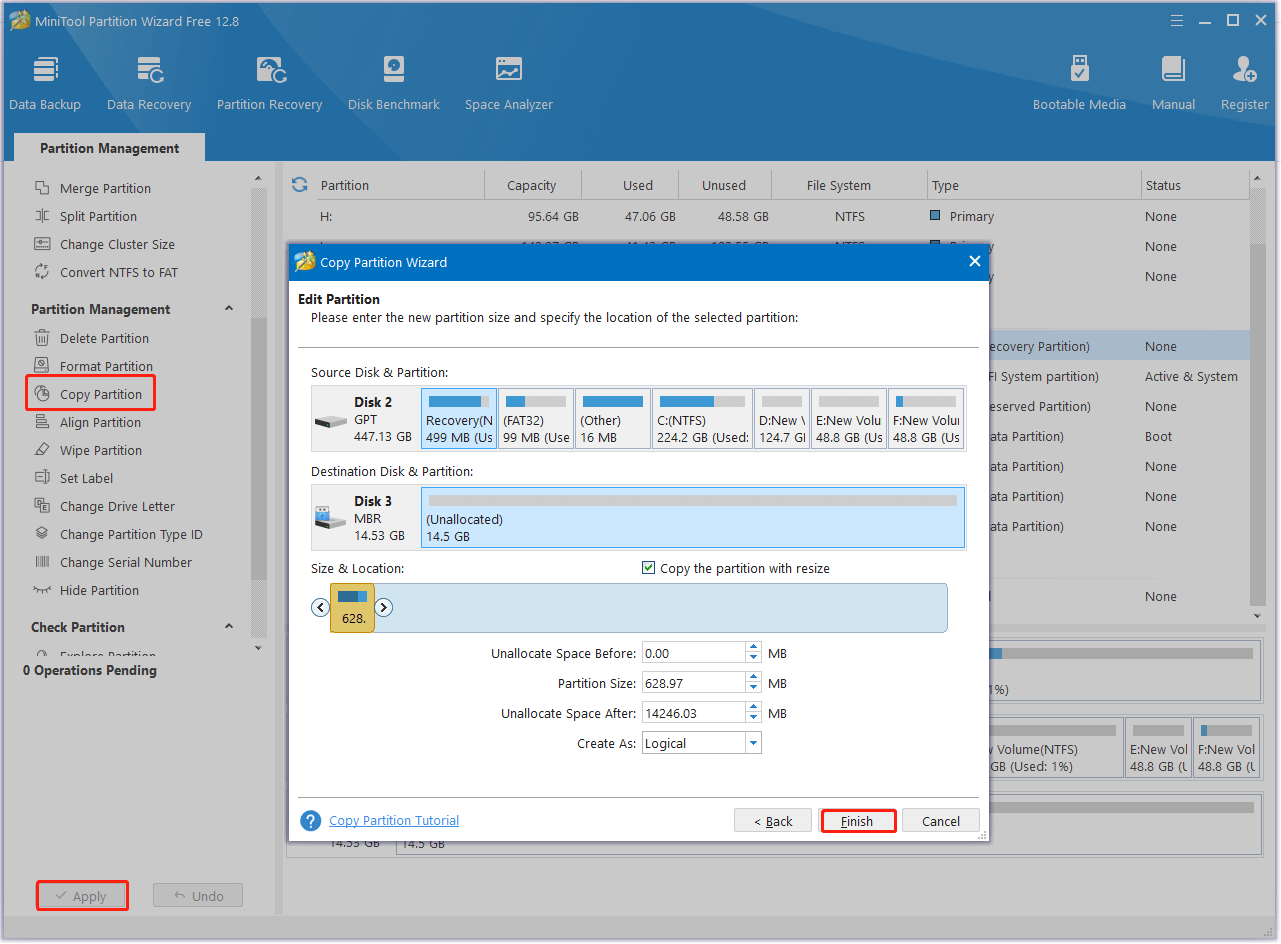Choose Align Partition in the sidebar
1281x944 pixels.
100,422
